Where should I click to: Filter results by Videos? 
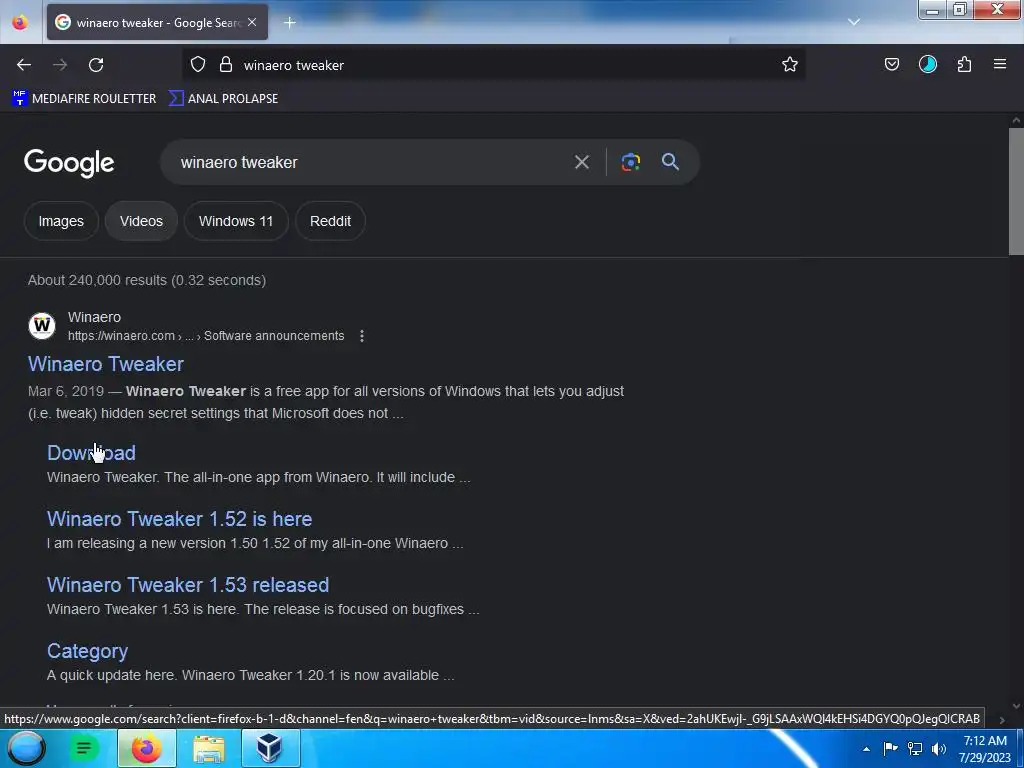(141, 221)
